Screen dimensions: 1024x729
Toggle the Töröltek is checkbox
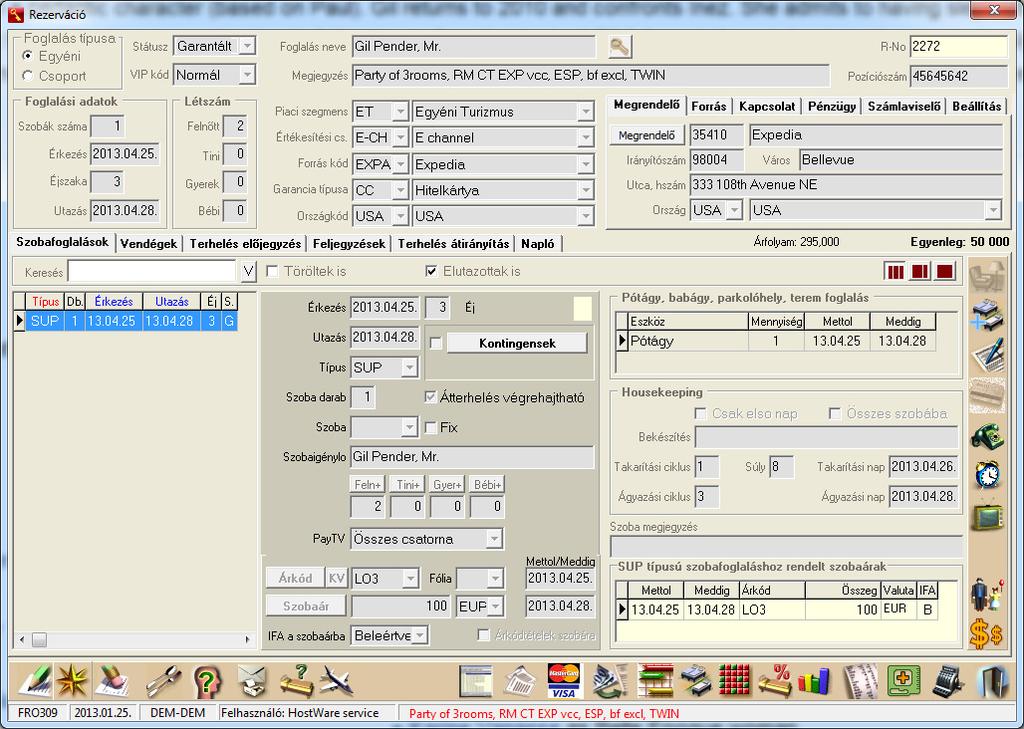[272, 271]
